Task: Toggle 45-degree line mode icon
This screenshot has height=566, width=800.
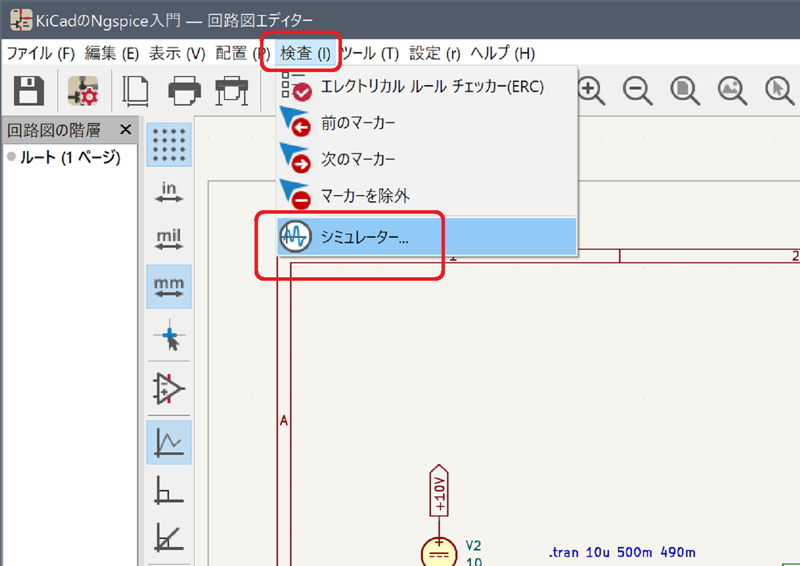Action: 169,537
